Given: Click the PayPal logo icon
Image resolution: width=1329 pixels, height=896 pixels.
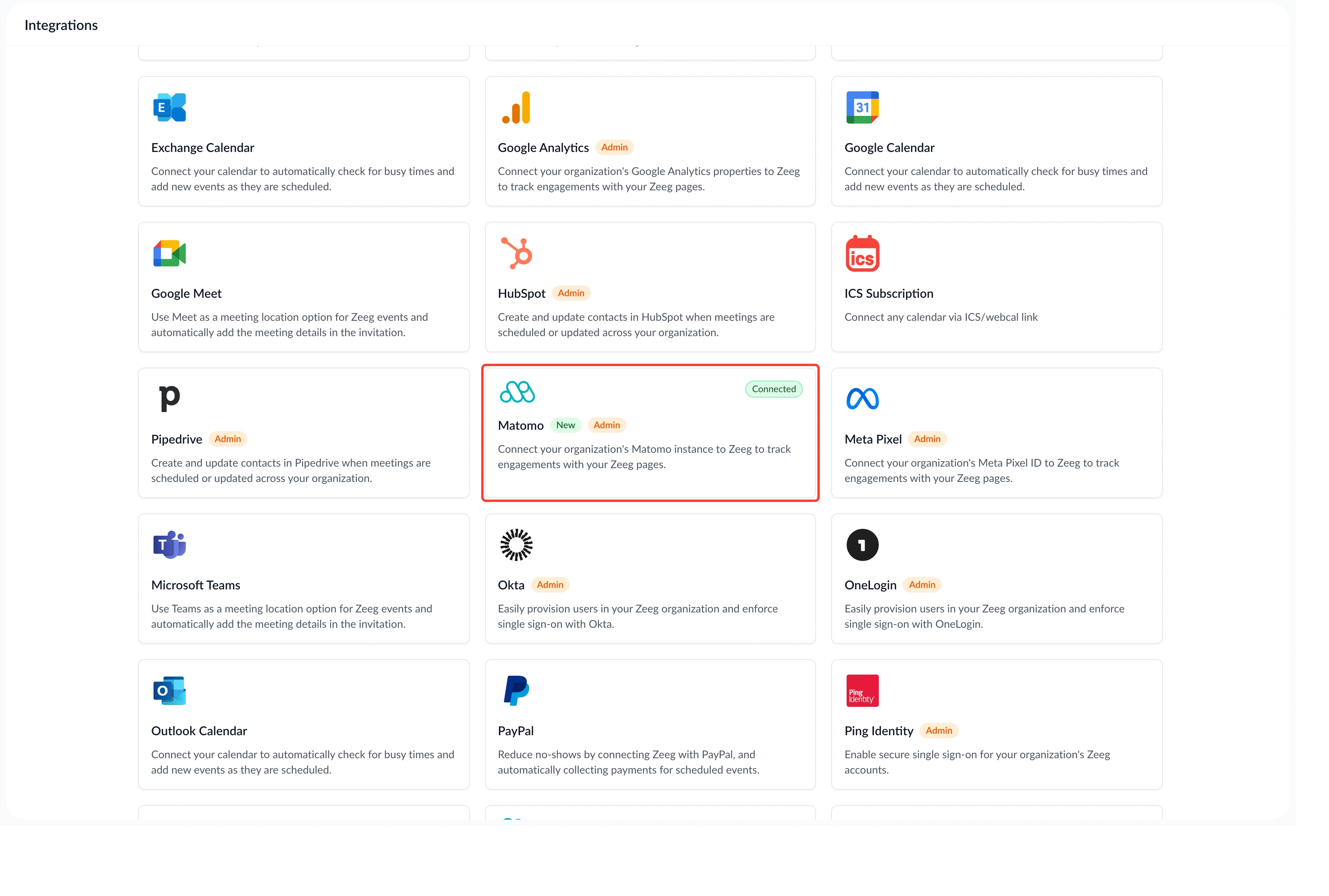Looking at the screenshot, I should (x=517, y=690).
